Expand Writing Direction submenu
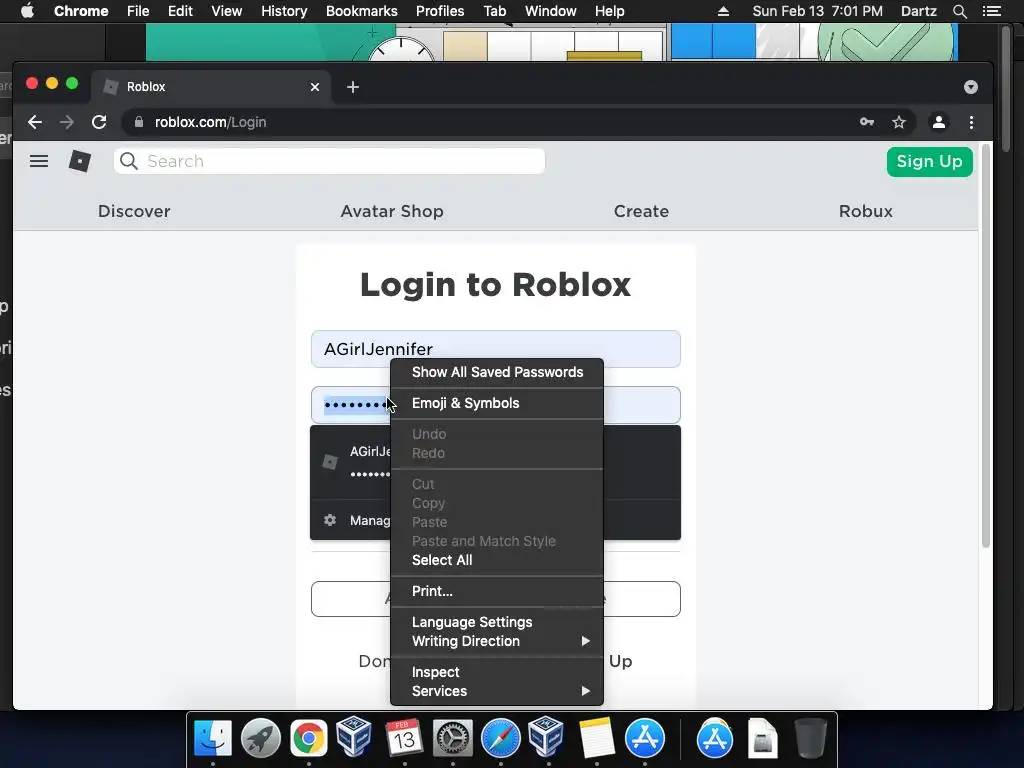This screenshot has height=768, width=1024. click(x=497, y=641)
